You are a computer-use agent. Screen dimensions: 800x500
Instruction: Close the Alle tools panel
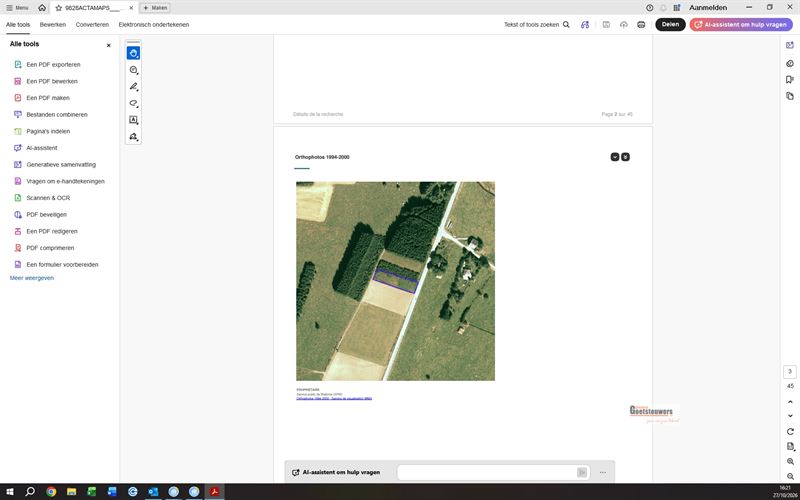coord(109,45)
